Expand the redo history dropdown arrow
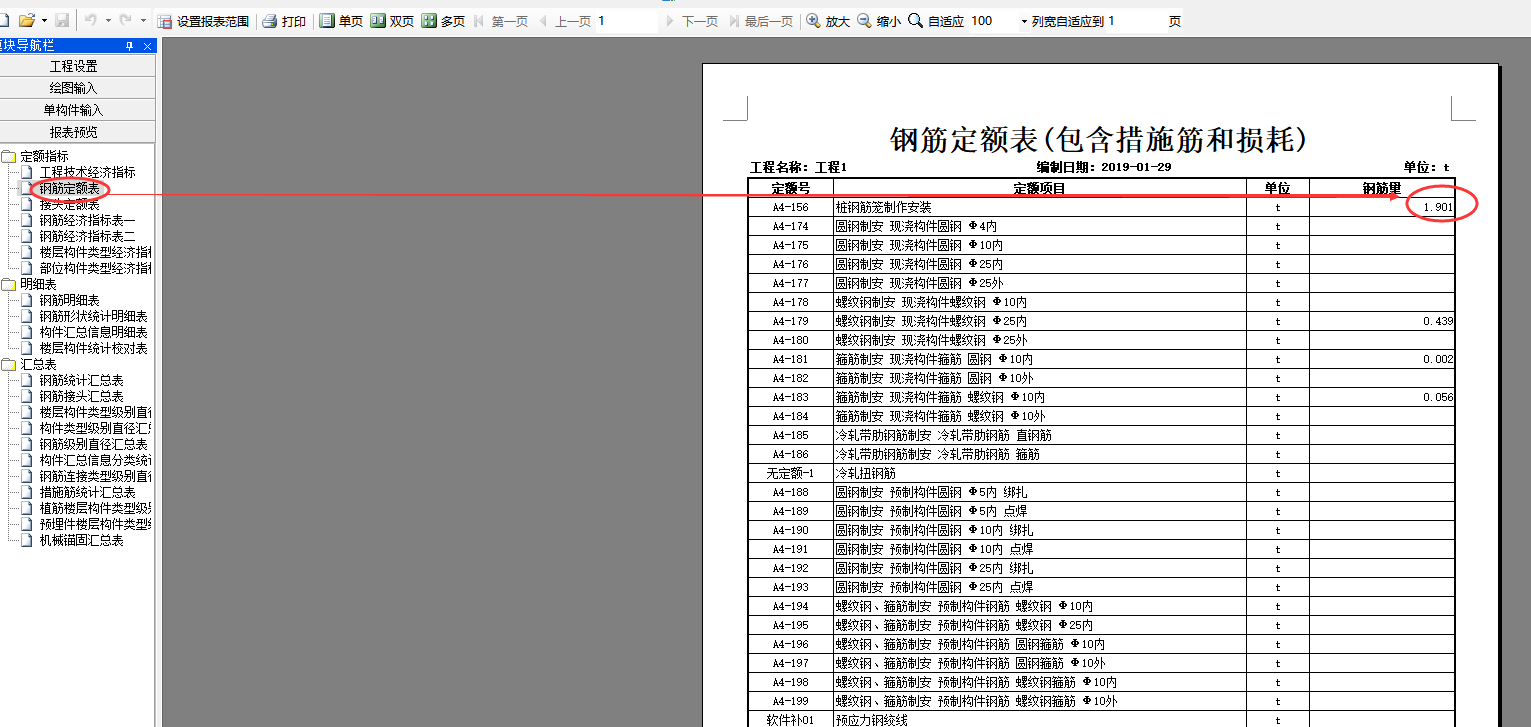The image size is (1531, 727). pos(143,21)
